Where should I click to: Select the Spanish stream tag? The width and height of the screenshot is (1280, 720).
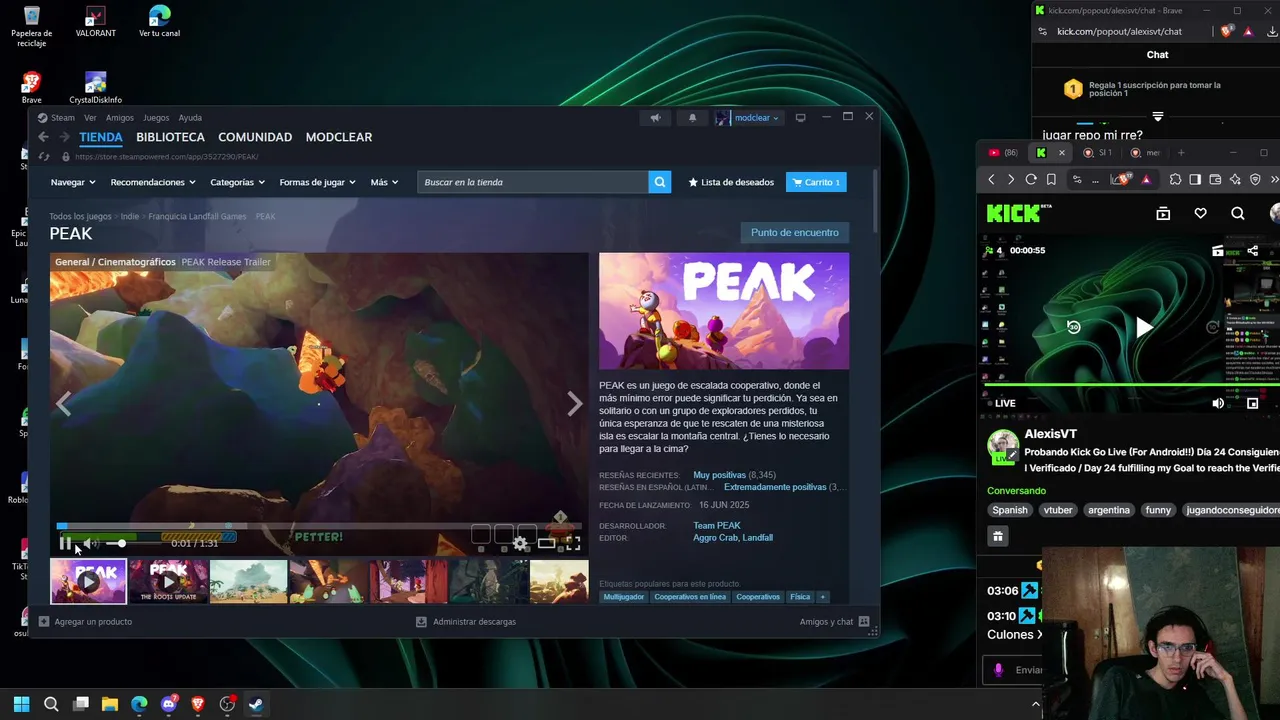(1010, 510)
